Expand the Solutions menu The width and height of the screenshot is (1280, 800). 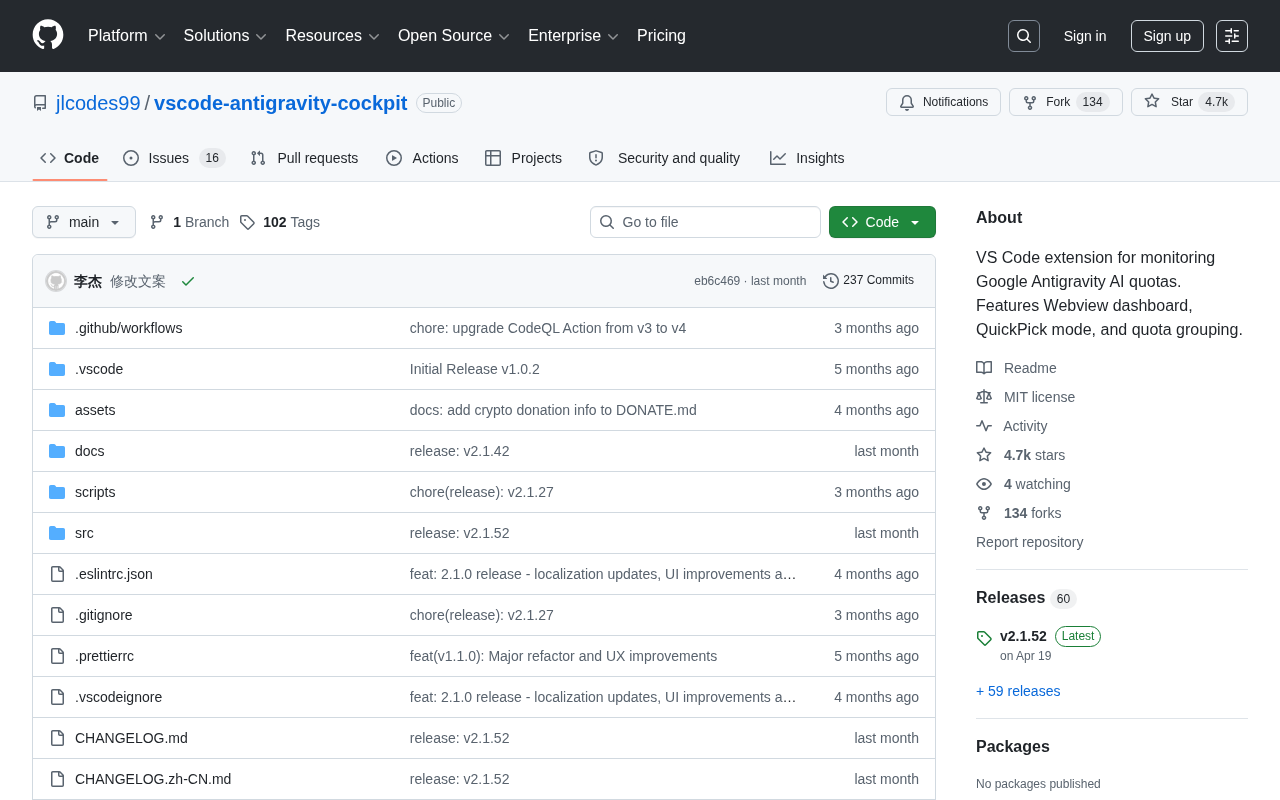click(x=225, y=36)
